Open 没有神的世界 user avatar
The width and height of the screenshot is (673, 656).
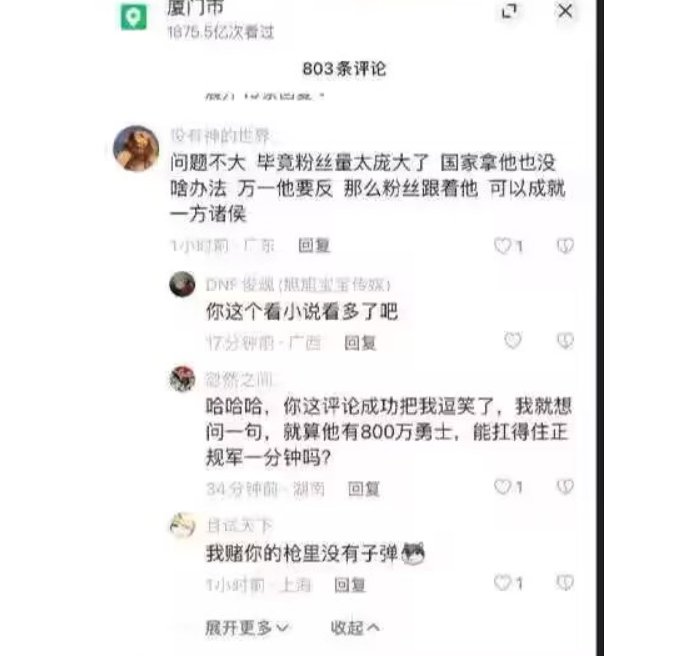(136, 148)
